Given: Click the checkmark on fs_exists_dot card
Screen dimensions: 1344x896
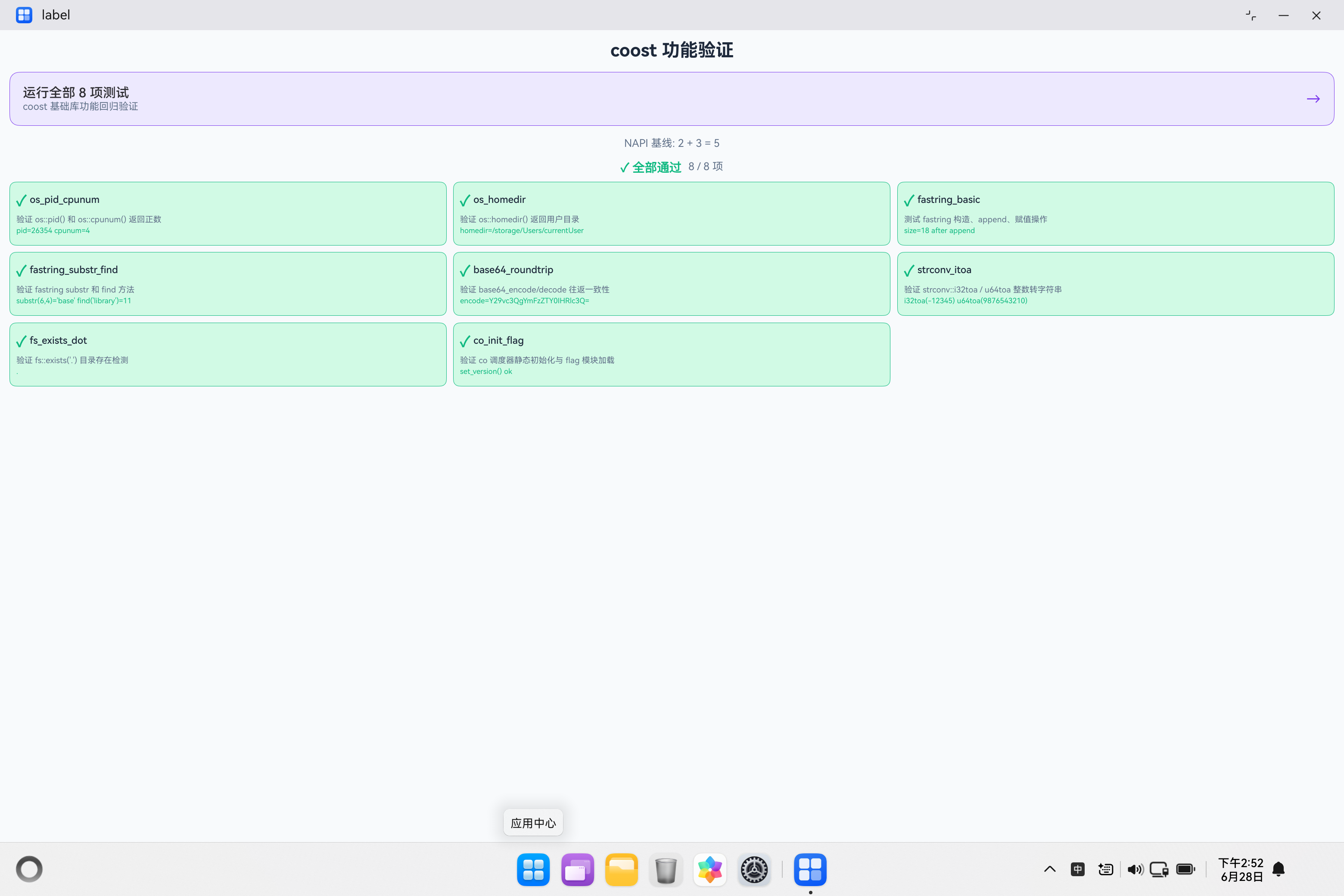Looking at the screenshot, I should tap(21, 341).
